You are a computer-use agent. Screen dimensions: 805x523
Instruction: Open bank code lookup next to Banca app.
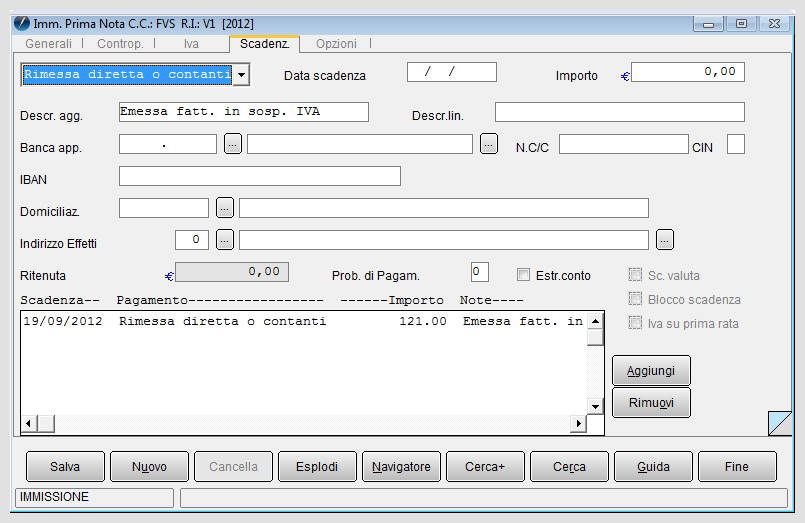(x=233, y=144)
